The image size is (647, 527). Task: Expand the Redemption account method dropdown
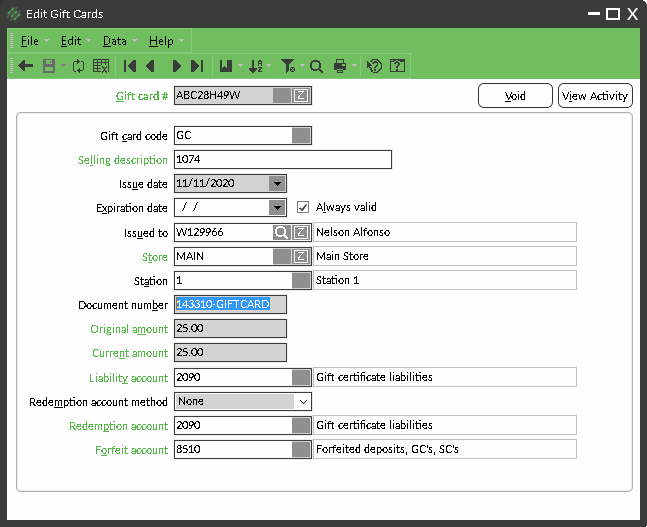[303, 402]
